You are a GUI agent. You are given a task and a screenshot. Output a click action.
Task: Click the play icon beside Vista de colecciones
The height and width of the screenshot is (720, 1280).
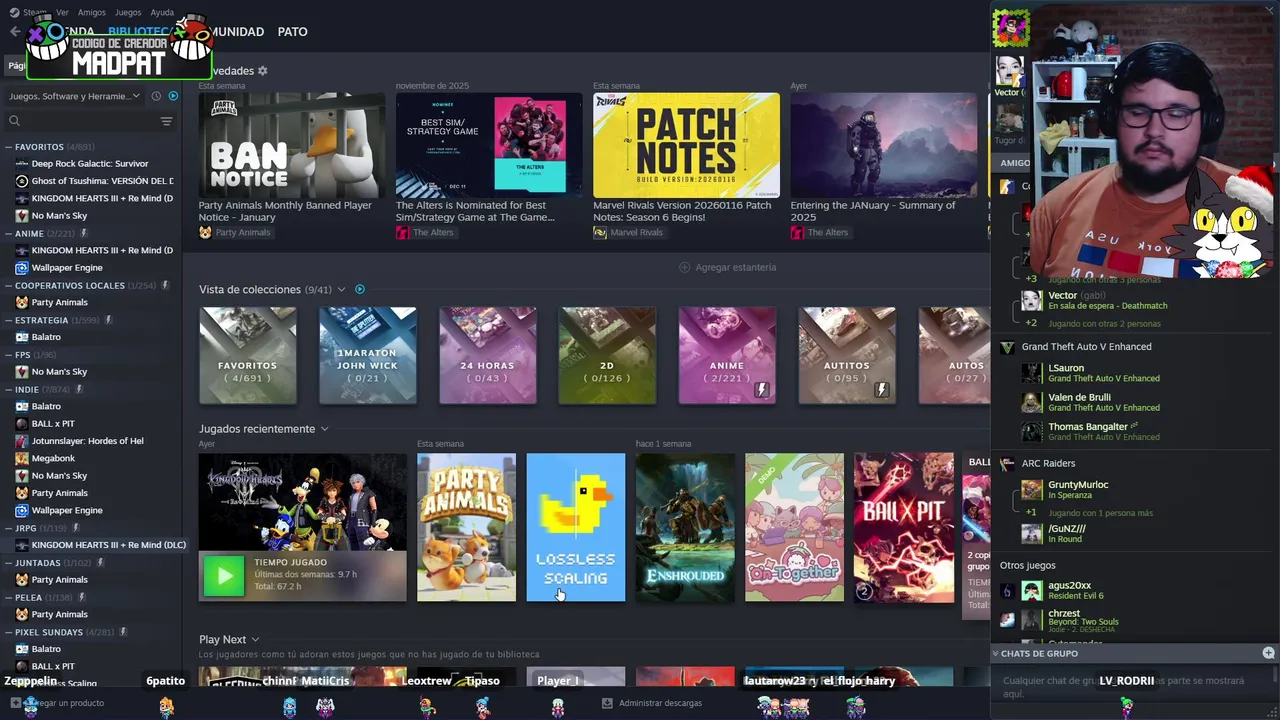tap(360, 290)
